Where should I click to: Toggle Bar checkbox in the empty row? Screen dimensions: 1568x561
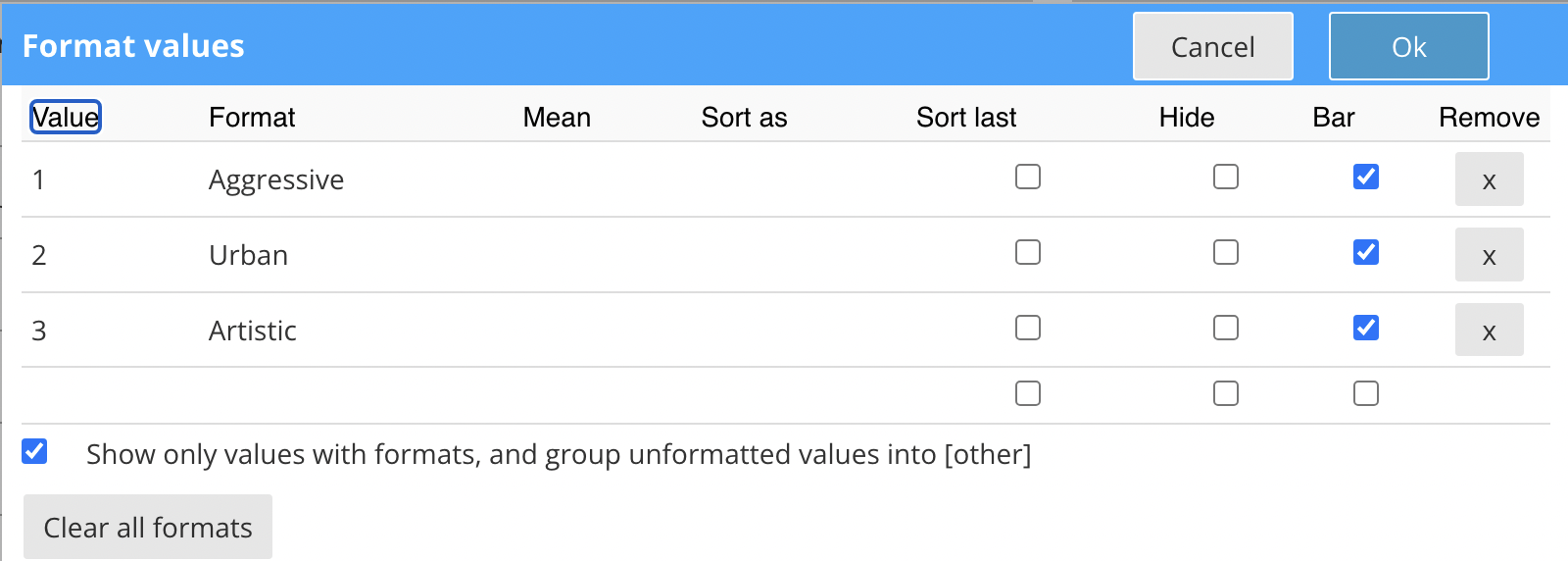tap(1365, 393)
